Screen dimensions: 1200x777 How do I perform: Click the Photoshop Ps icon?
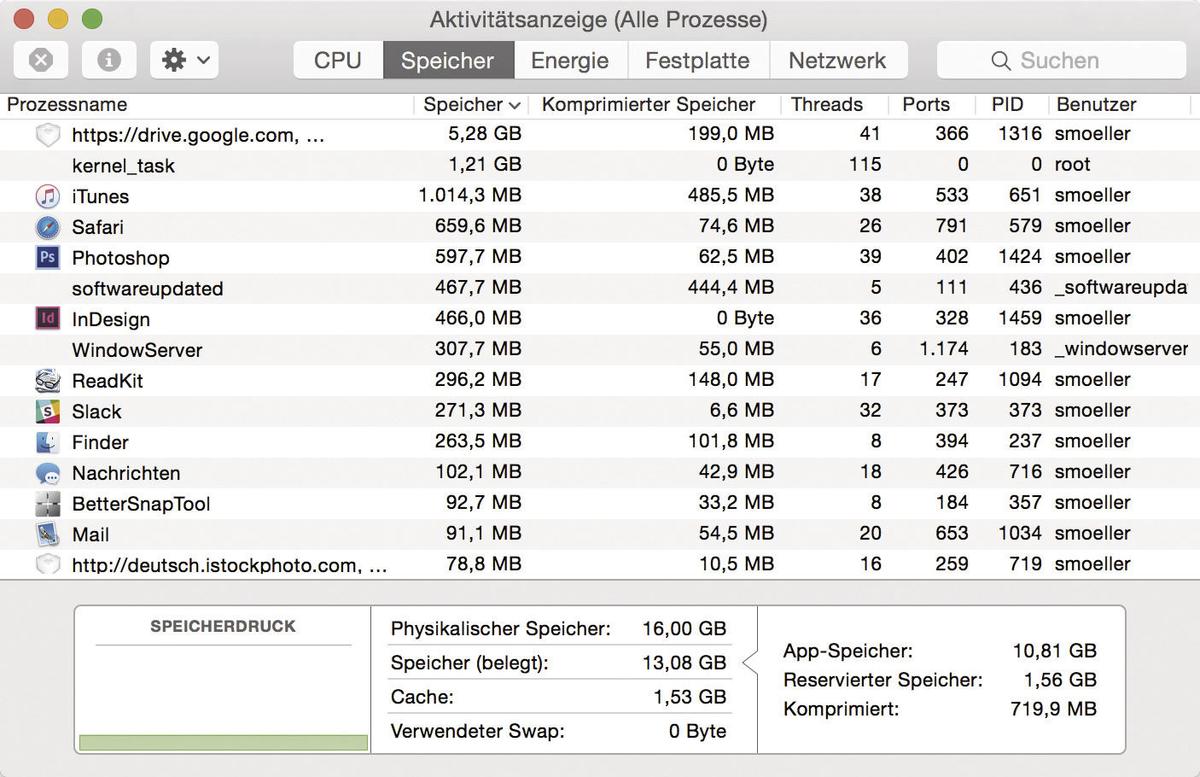pyautogui.click(x=47, y=258)
